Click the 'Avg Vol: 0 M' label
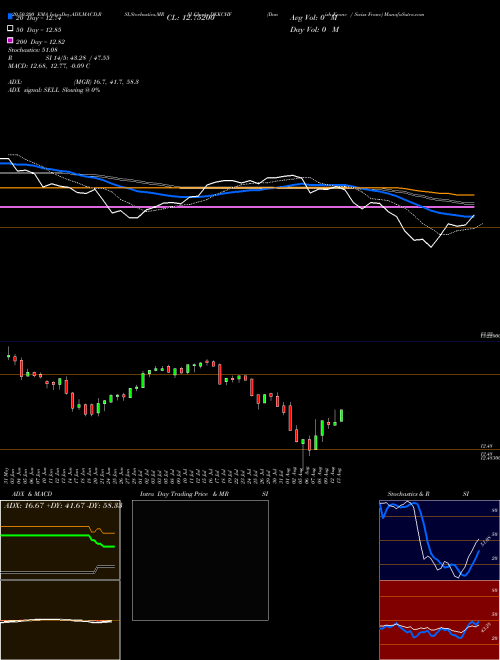The width and height of the screenshot is (500, 660). 314,18
